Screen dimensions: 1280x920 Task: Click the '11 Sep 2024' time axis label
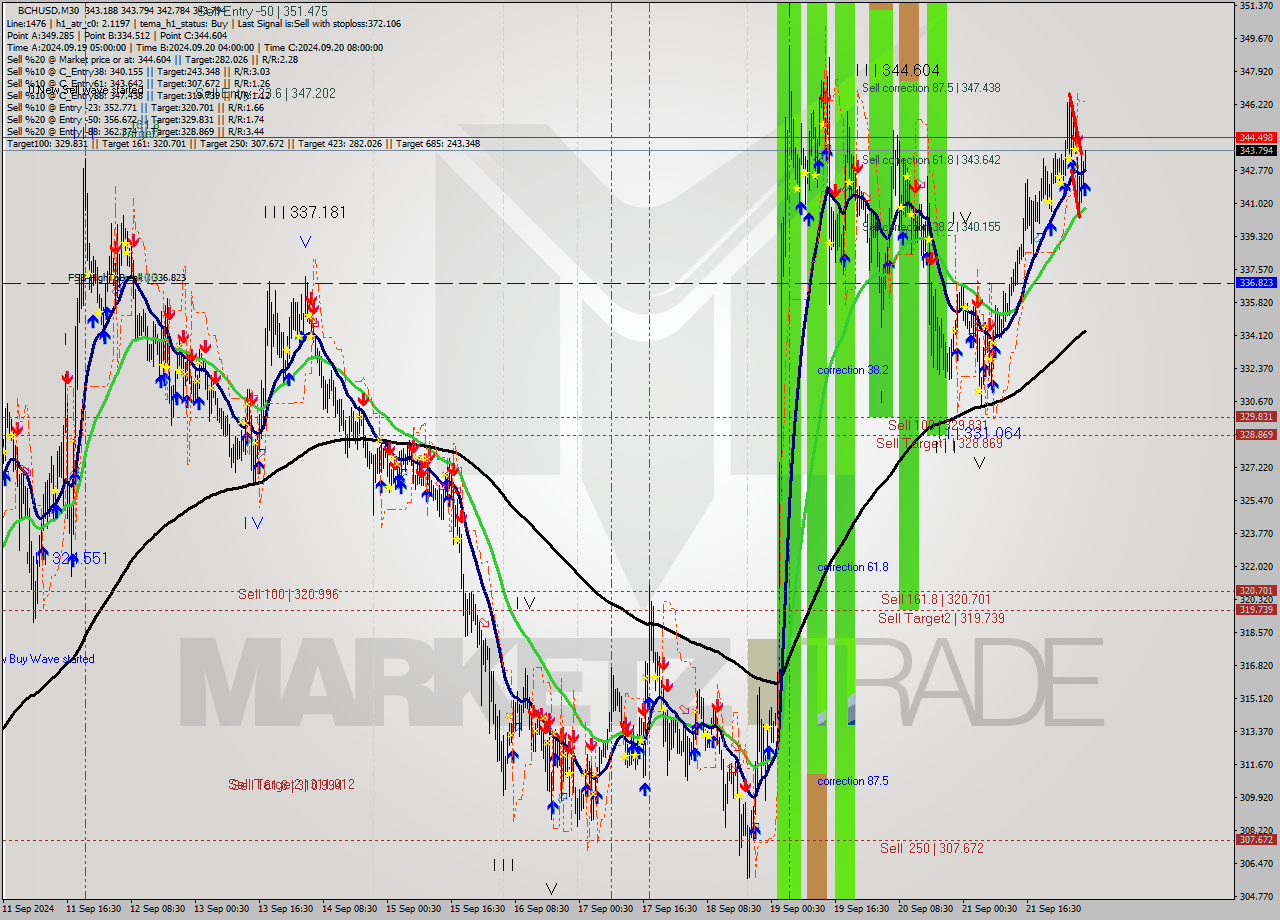28,909
